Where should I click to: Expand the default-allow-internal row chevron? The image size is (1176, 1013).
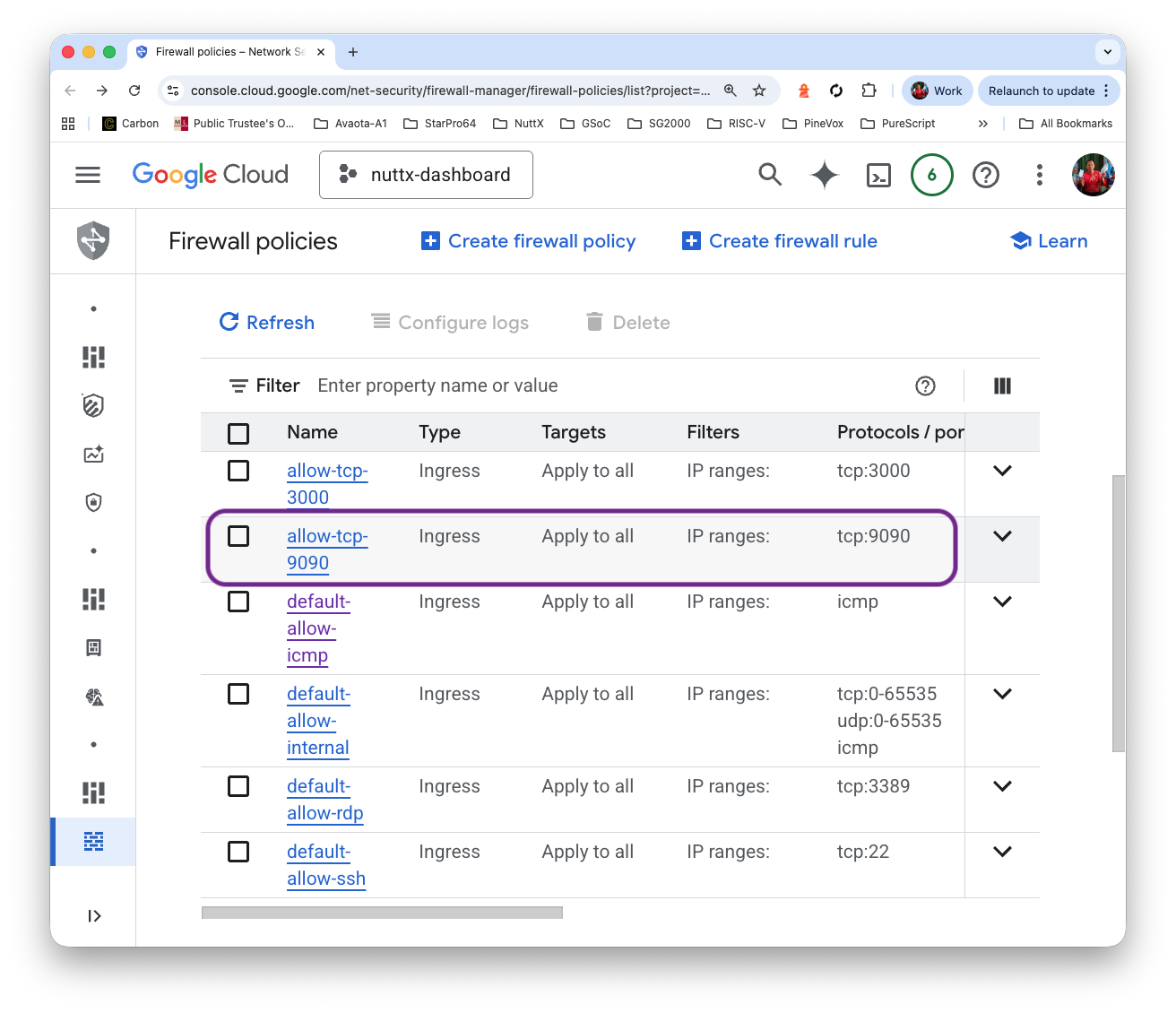pyautogui.click(x=1002, y=694)
